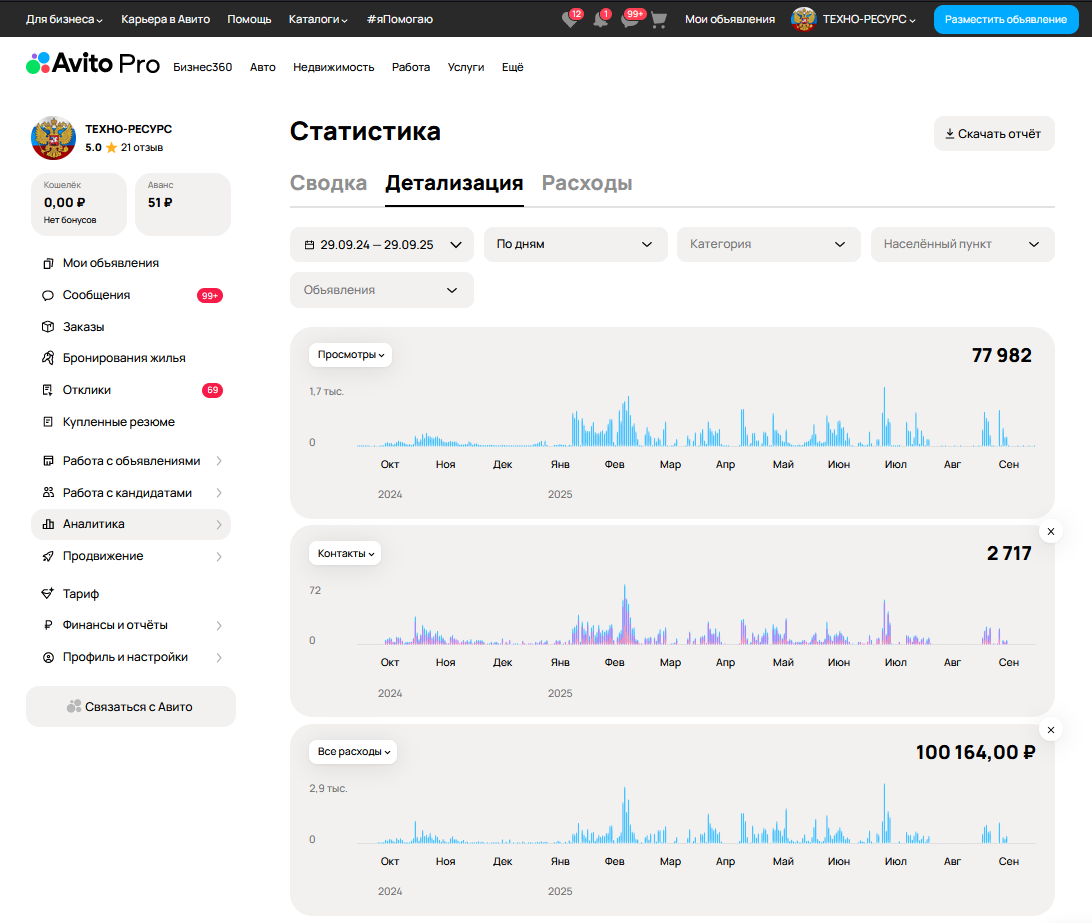Open the Все расходы metric selector
This screenshot has height=923, width=1092.
click(353, 752)
